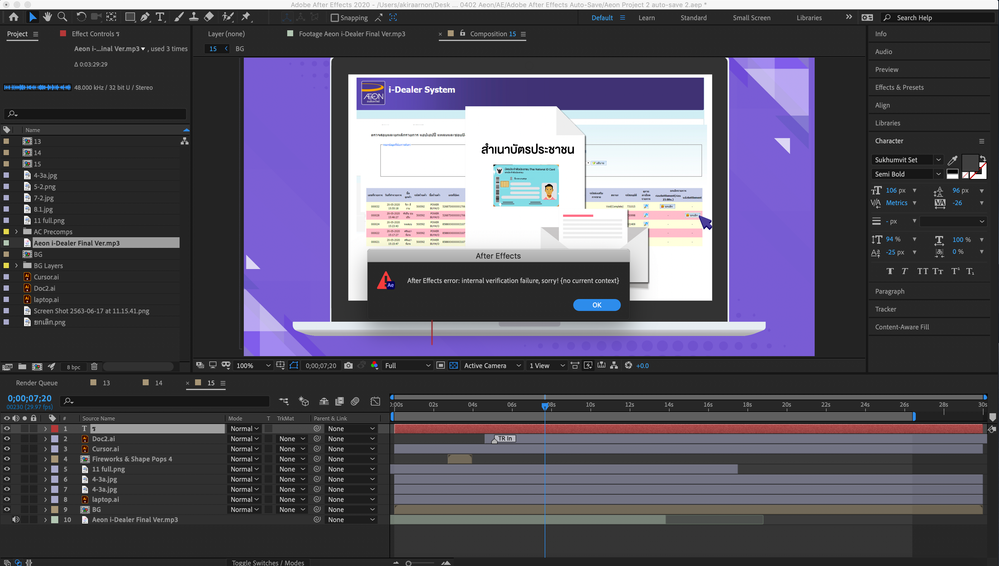The image size is (999, 566).
Task: Expand the AC Precomps folder
Action: tap(17, 231)
